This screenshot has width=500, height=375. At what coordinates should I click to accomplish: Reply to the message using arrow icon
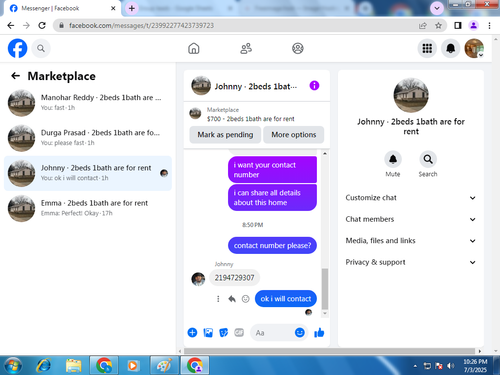(232, 299)
